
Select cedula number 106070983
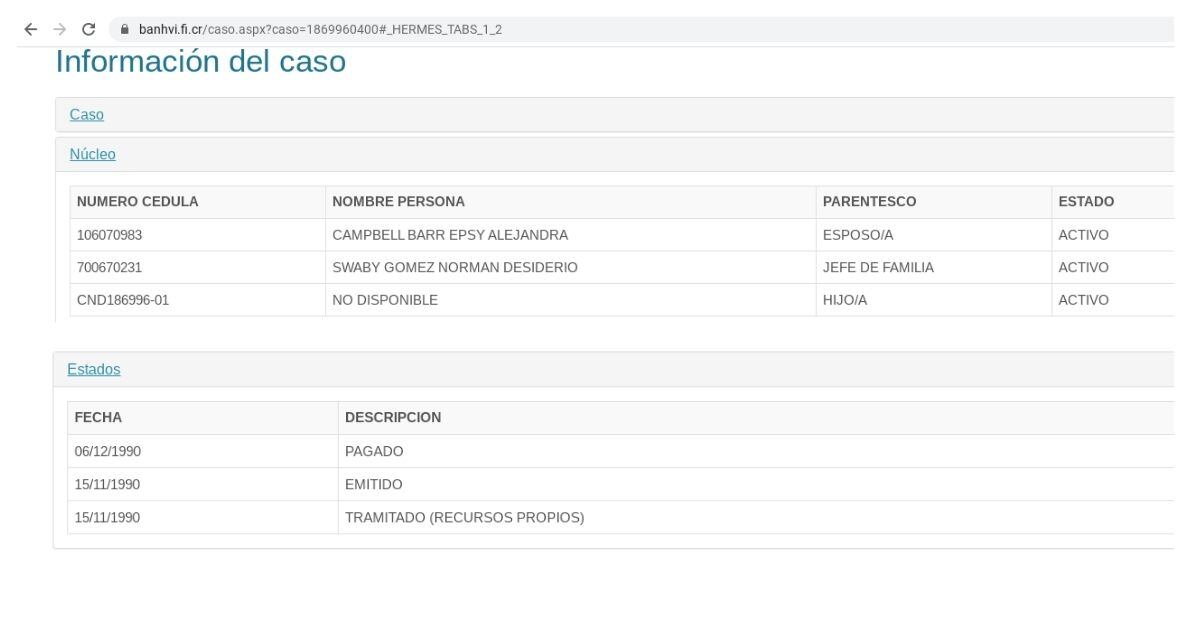coord(117,235)
